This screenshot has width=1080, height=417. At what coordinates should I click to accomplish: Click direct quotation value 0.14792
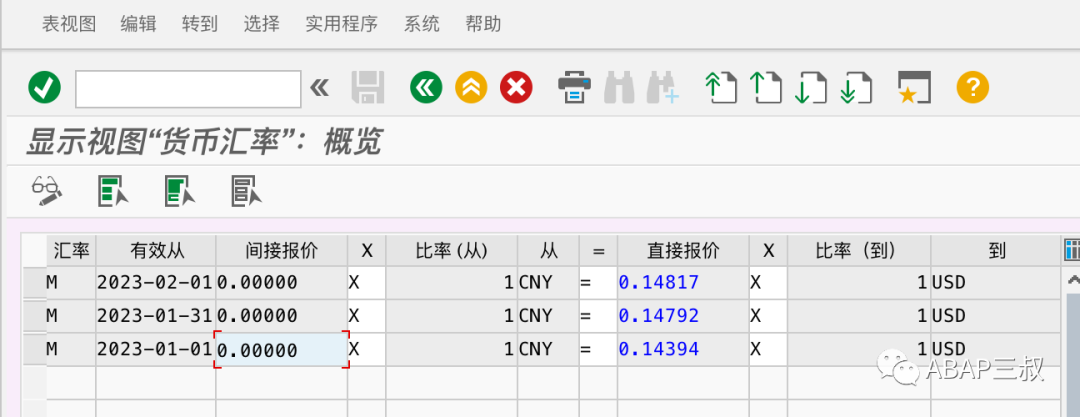point(683,316)
